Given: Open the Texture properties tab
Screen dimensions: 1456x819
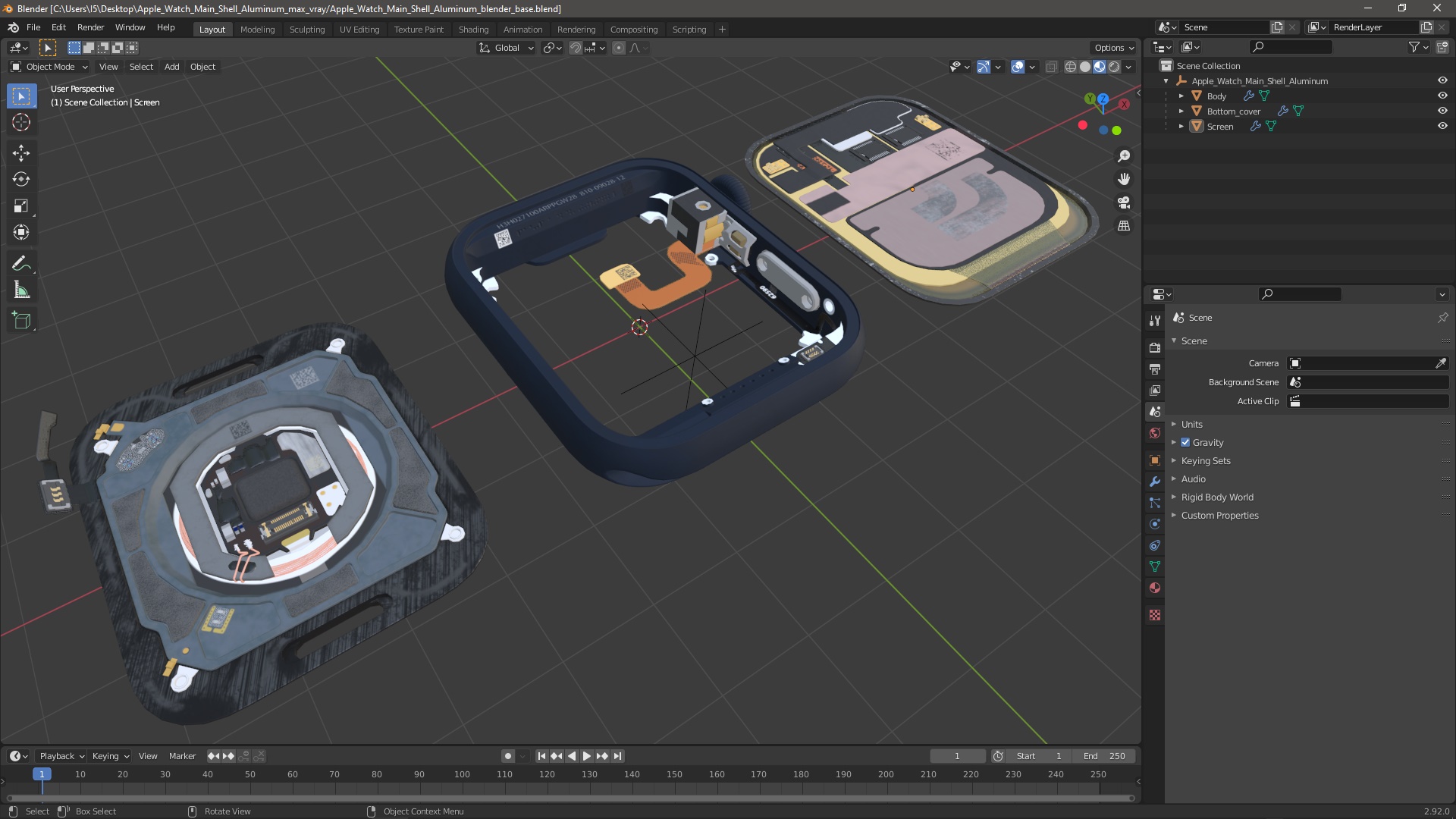Looking at the screenshot, I should 1155,615.
